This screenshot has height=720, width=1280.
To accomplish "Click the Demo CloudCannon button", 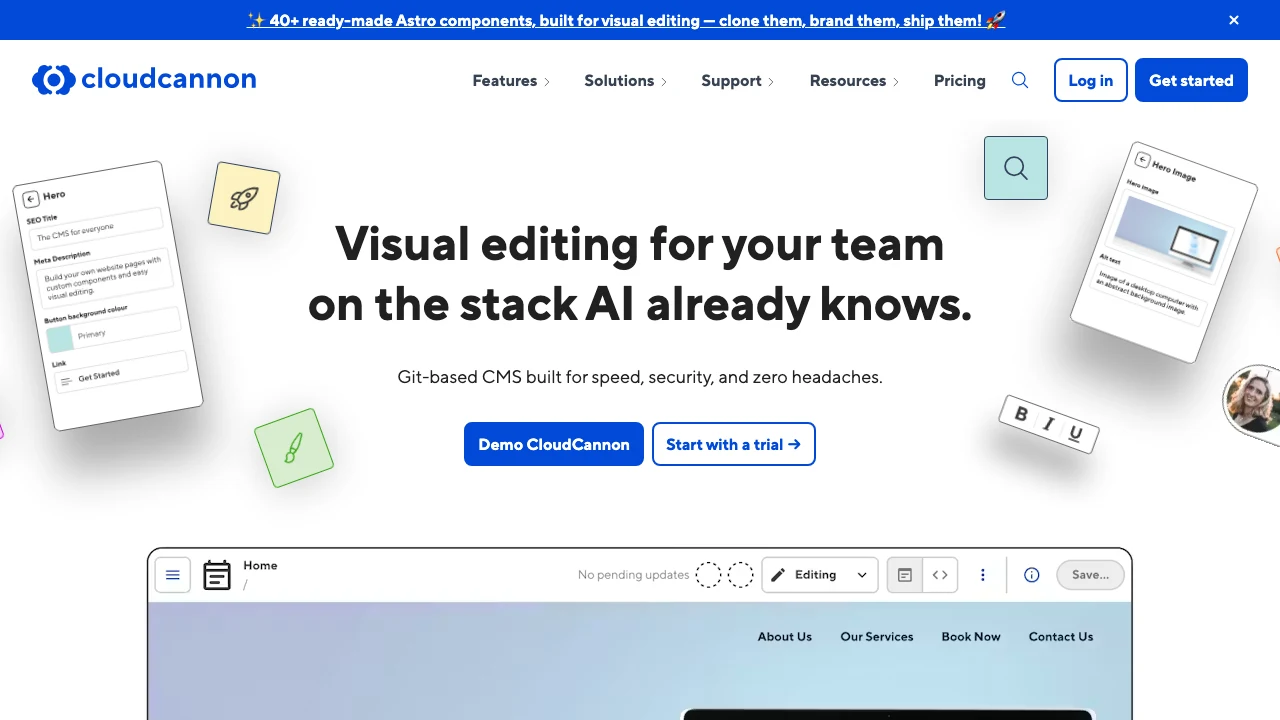I will [554, 444].
